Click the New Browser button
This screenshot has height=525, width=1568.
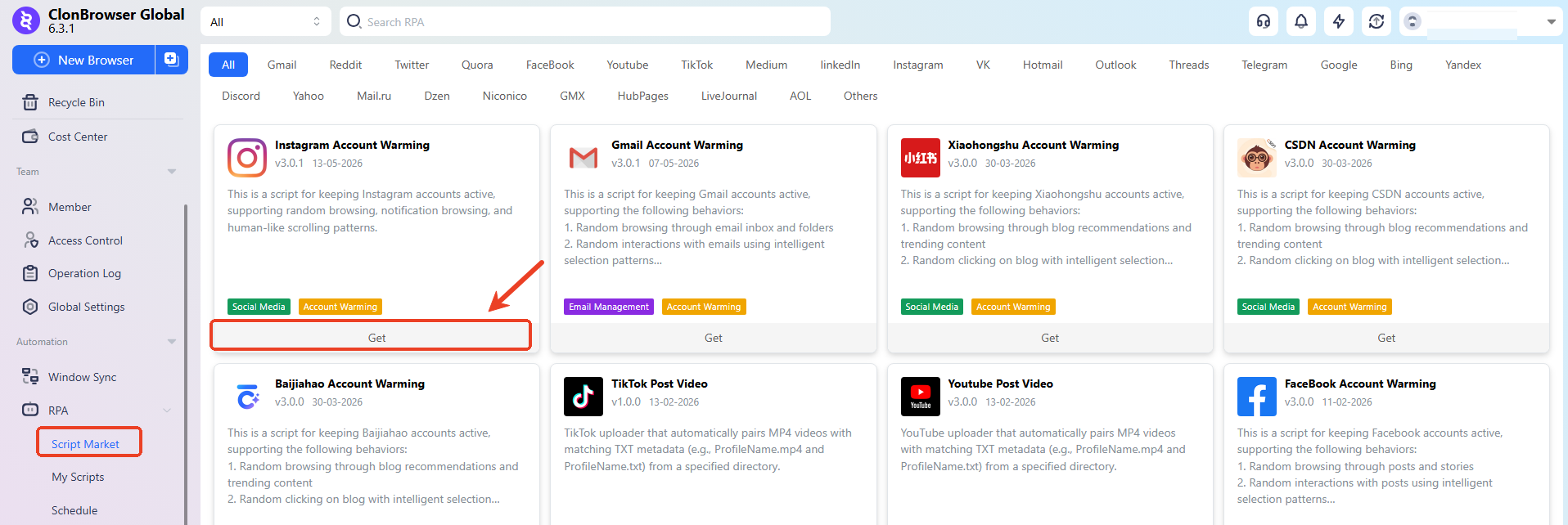83,60
